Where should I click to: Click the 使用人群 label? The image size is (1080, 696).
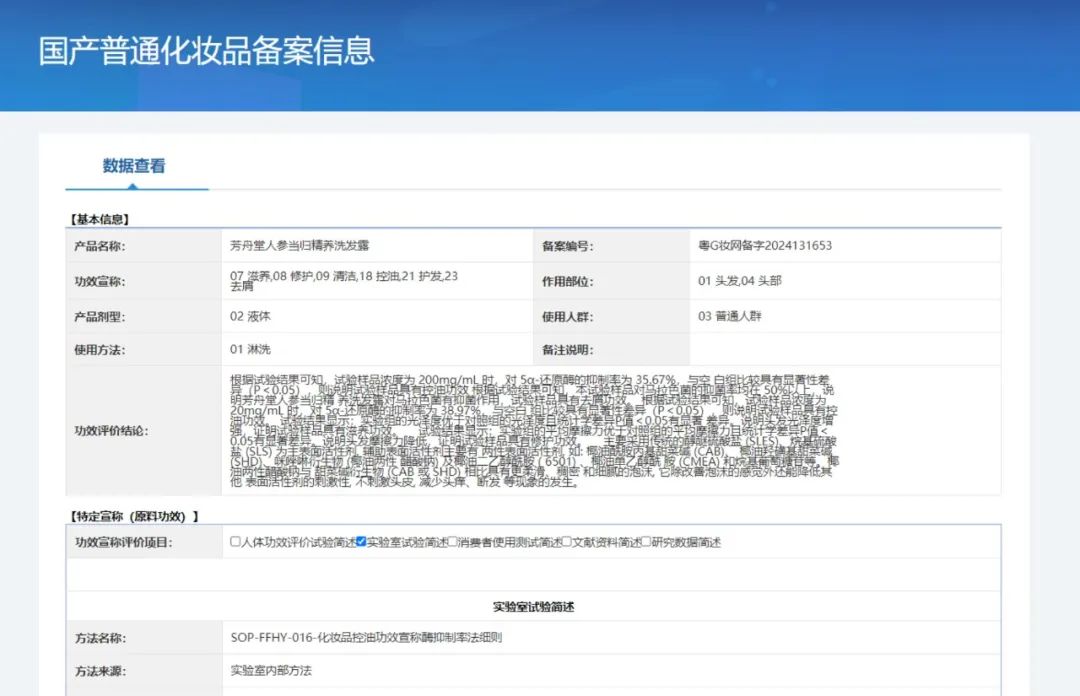point(568,317)
